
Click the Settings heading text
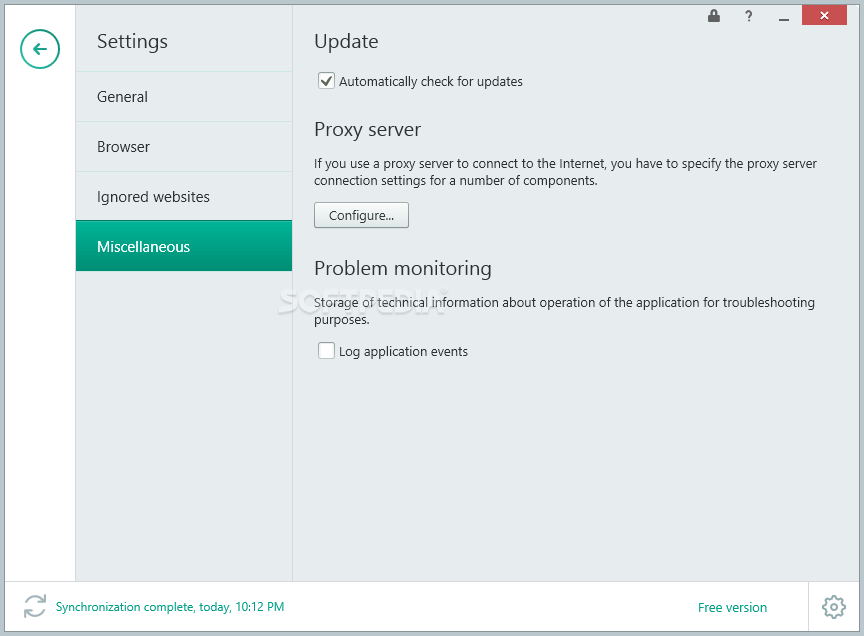(x=132, y=42)
